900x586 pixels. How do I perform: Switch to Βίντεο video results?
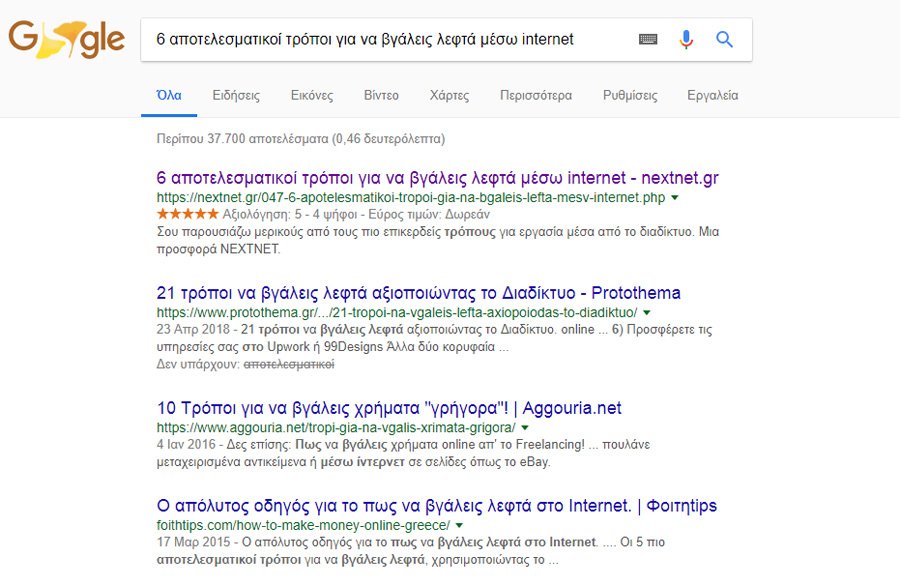point(381,95)
